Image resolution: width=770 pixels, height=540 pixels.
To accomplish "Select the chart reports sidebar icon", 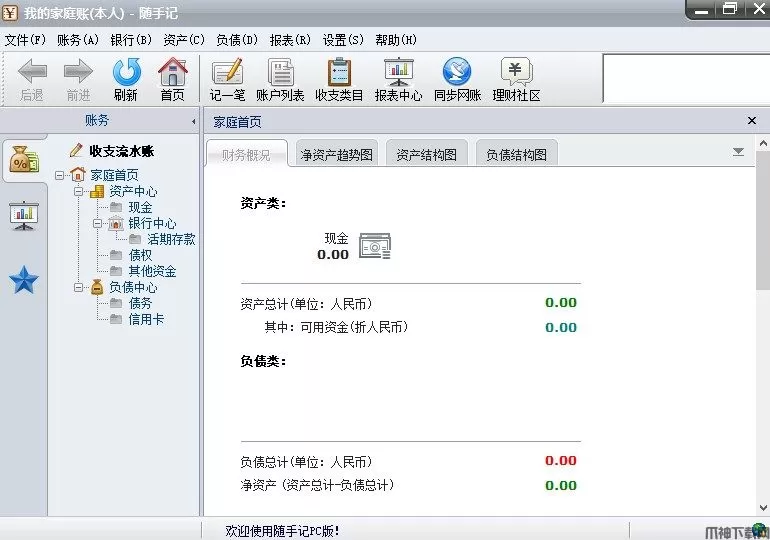I will click(x=23, y=214).
